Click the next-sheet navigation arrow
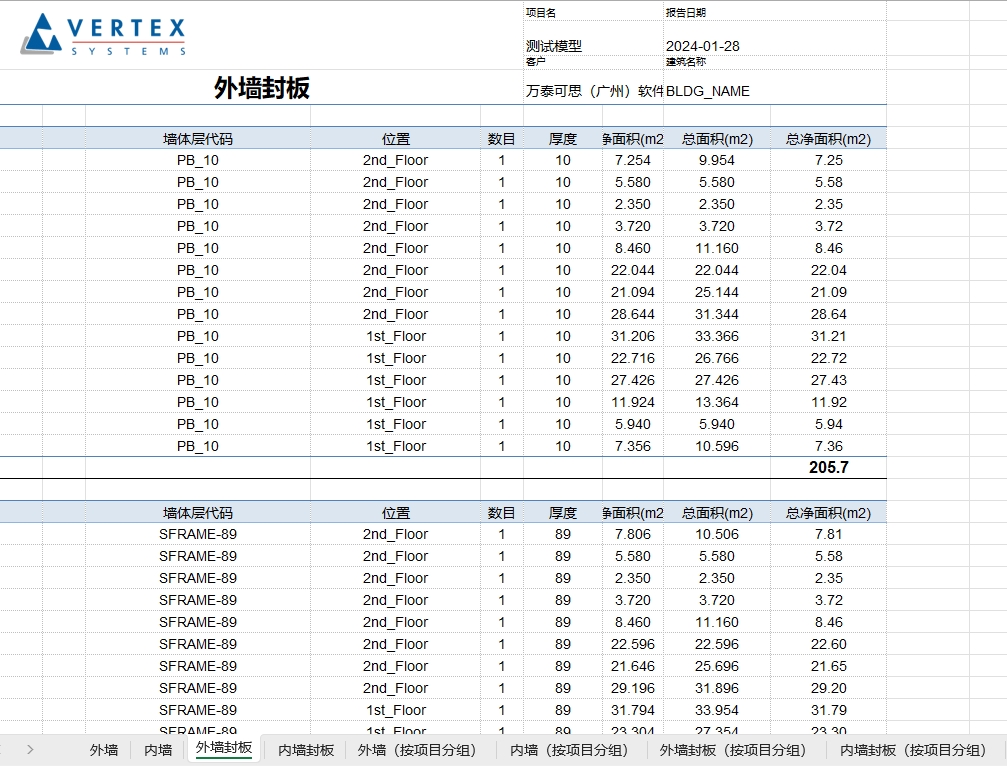 coord(30,749)
